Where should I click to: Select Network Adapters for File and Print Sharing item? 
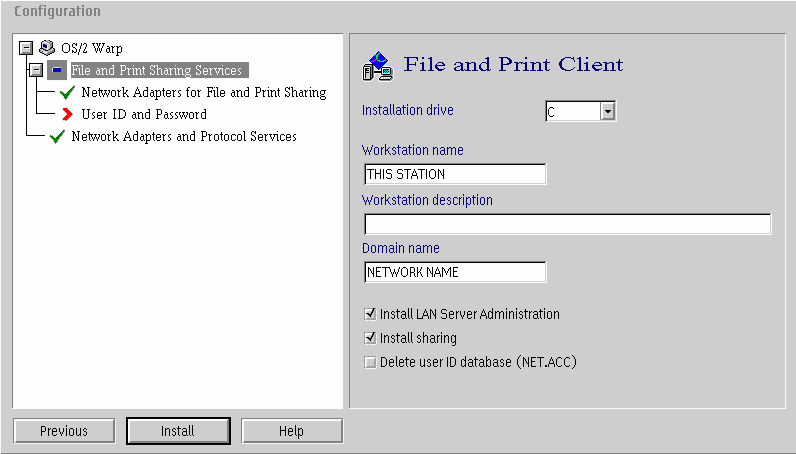pos(204,92)
